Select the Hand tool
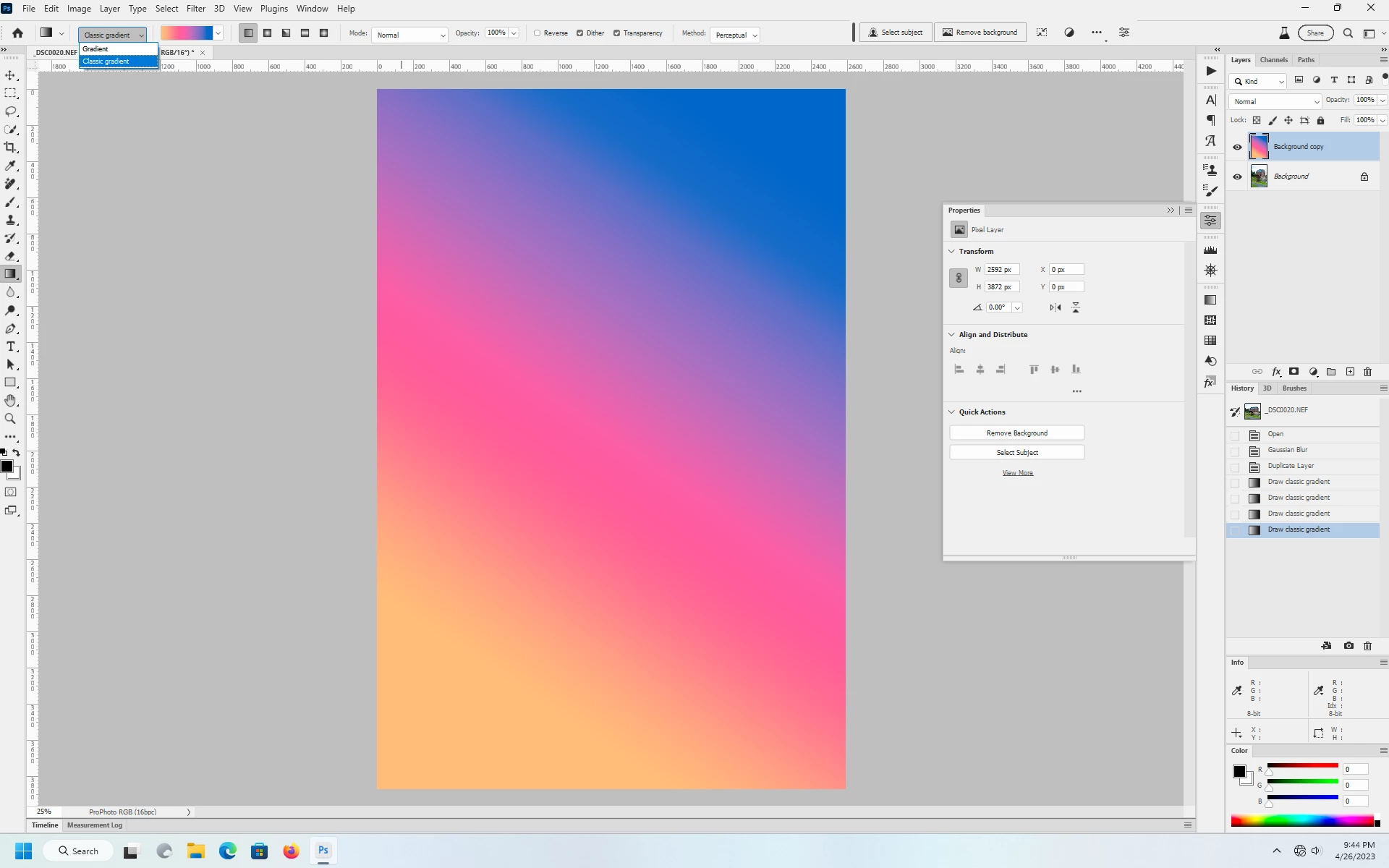The width and height of the screenshot is (1389, 868). [x=10, y=401]
